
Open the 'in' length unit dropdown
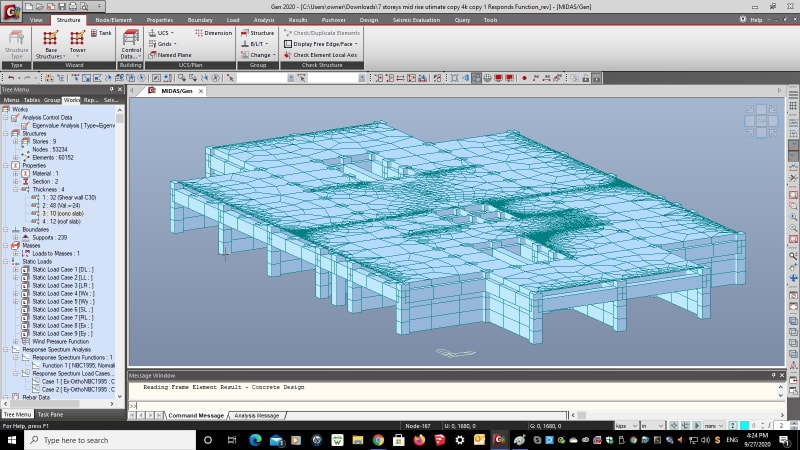point(653,426)
